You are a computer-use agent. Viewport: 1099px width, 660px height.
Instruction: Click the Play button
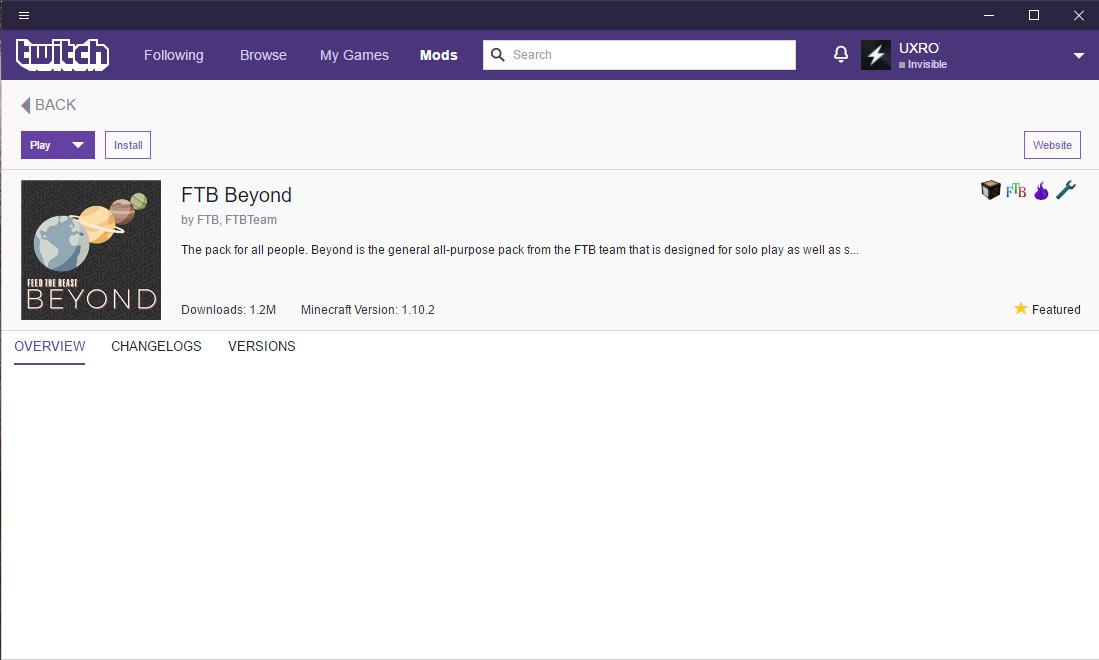(x=42, y=145)
